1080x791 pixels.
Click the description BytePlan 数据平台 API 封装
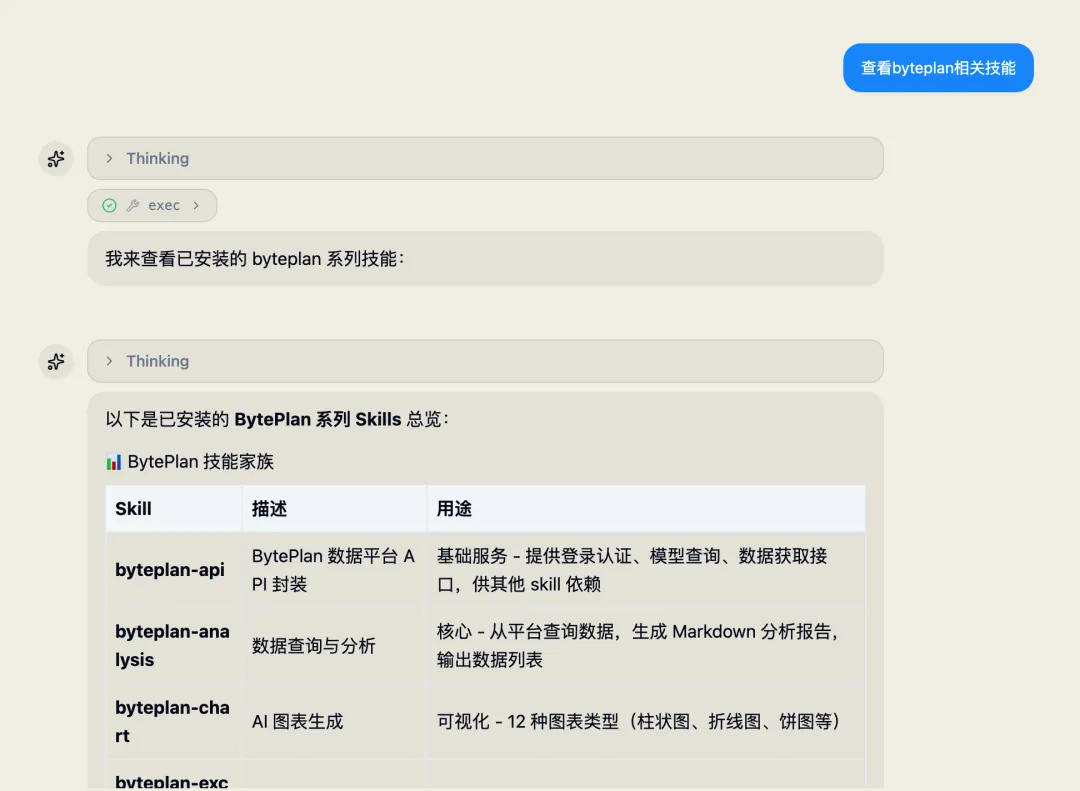click(335, 570)
